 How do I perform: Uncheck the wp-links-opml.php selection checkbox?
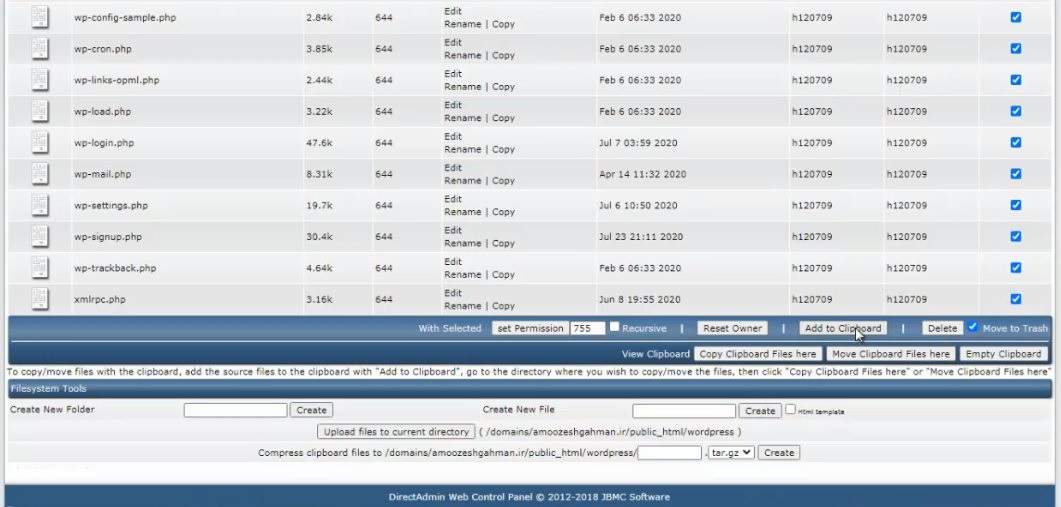click(1016, 80)
